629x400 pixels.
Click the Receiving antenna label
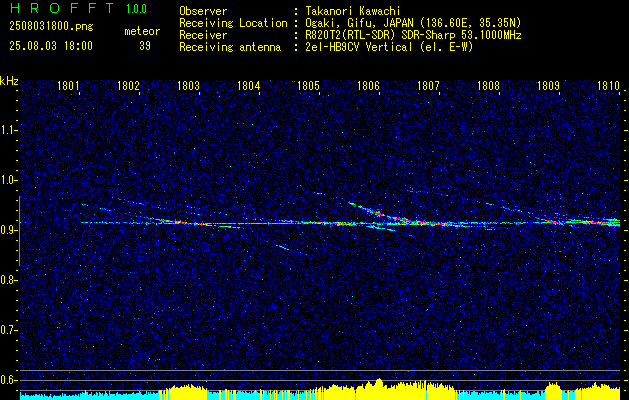click(x=230, y=47)
